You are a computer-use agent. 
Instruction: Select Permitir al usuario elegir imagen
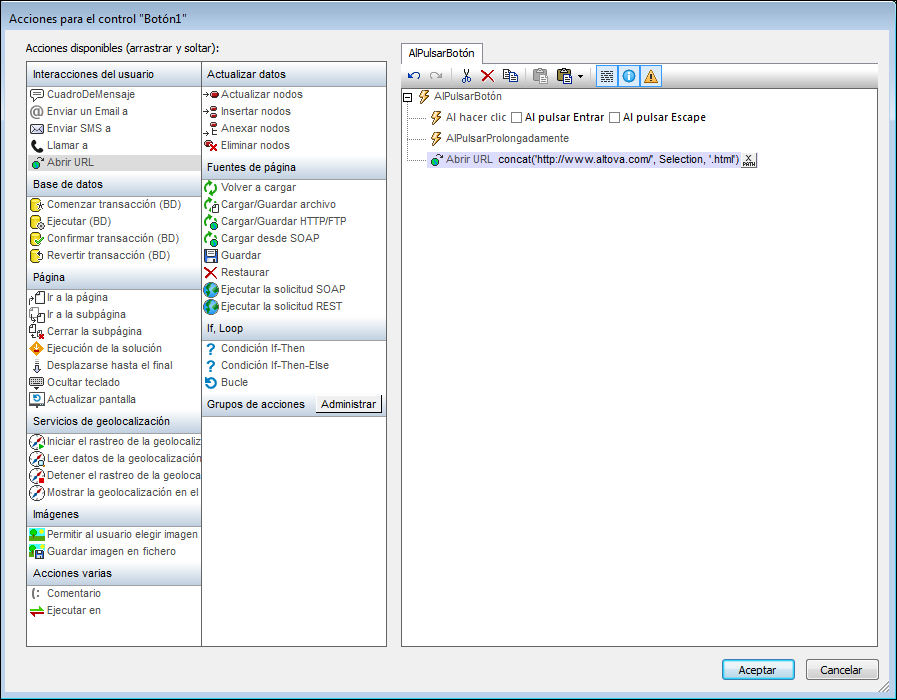pos(114,535)
